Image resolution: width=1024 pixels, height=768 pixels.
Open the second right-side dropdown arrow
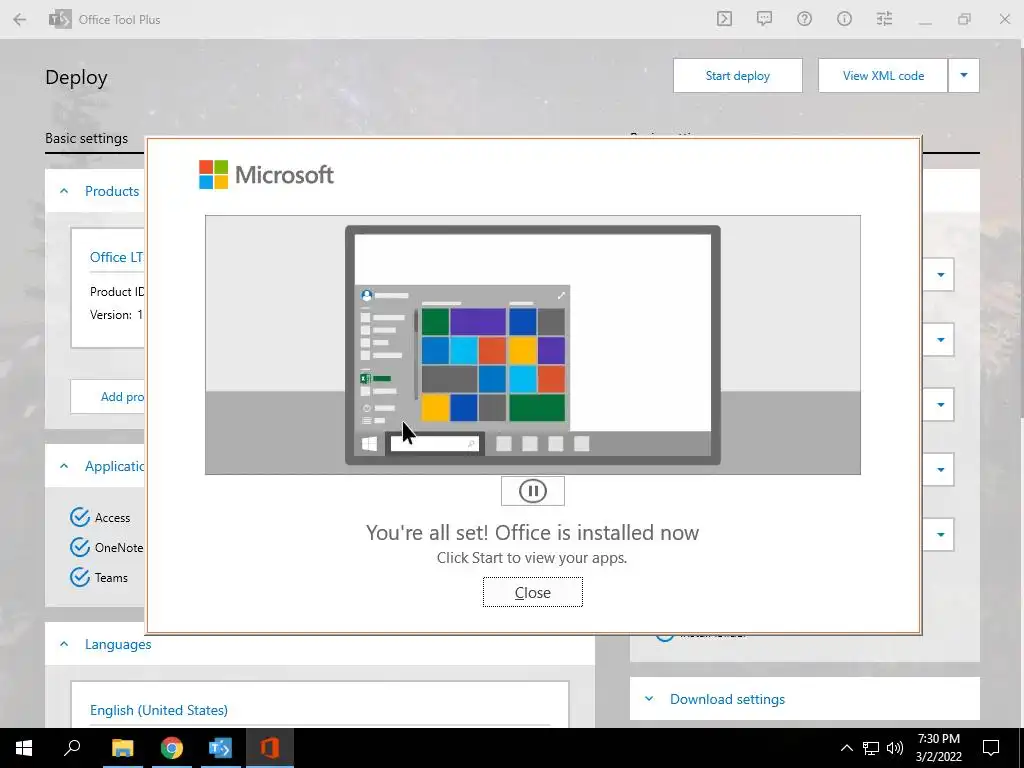pyautogui.click(x=940, y=340)
